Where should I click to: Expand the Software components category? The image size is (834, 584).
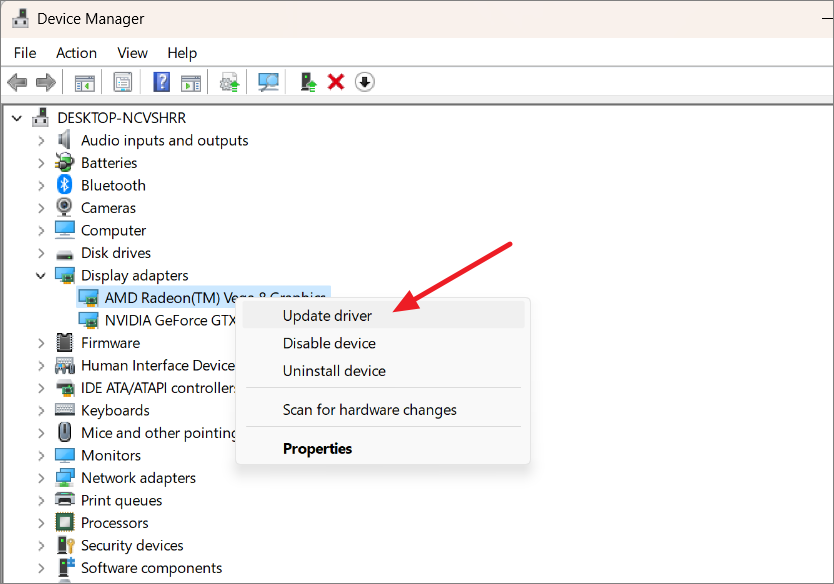point(41,568)
